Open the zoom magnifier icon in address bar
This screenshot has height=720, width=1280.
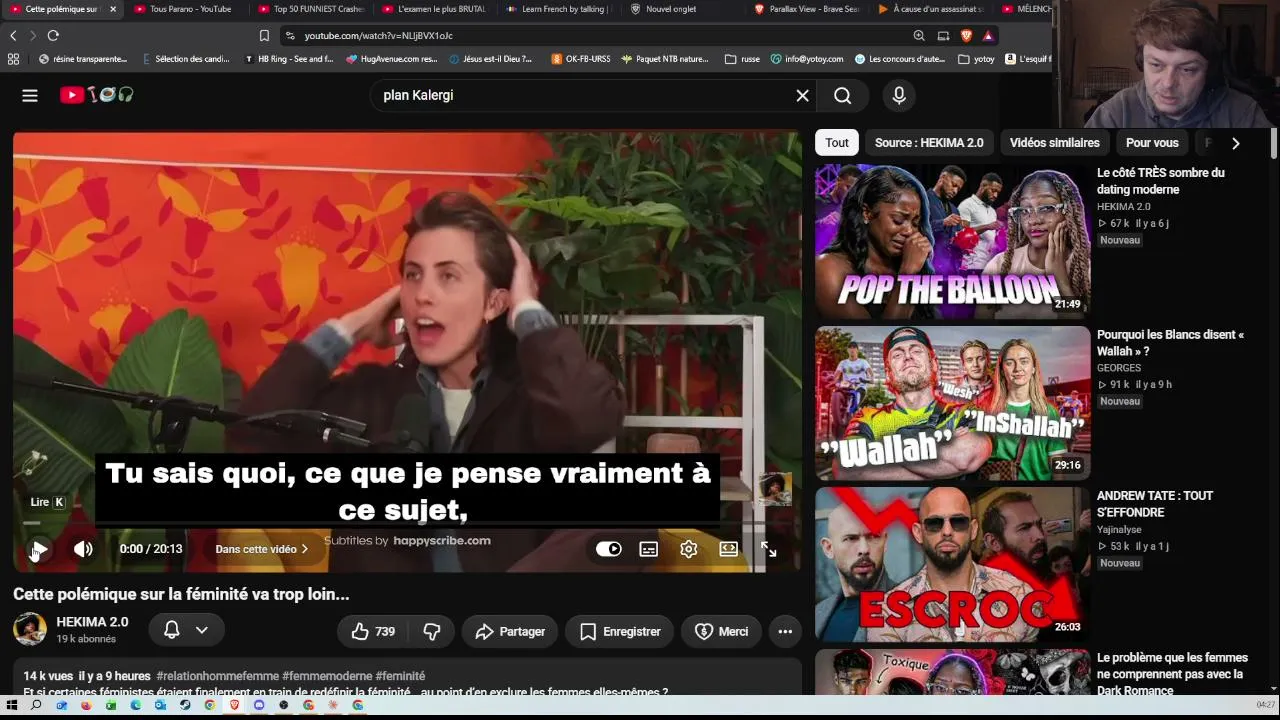919,35
